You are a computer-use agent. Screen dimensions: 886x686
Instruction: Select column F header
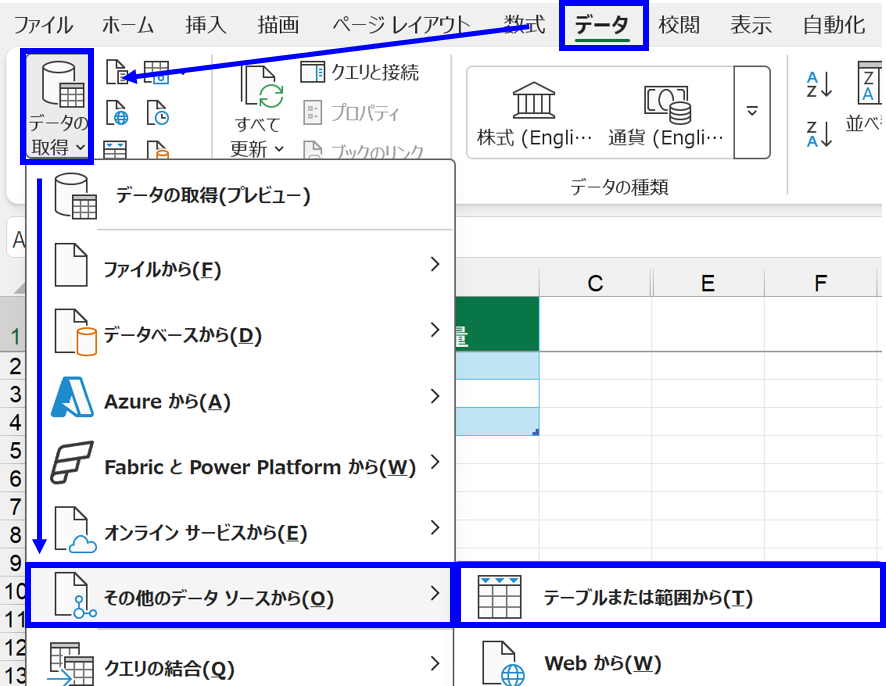(x=820, y=283)
